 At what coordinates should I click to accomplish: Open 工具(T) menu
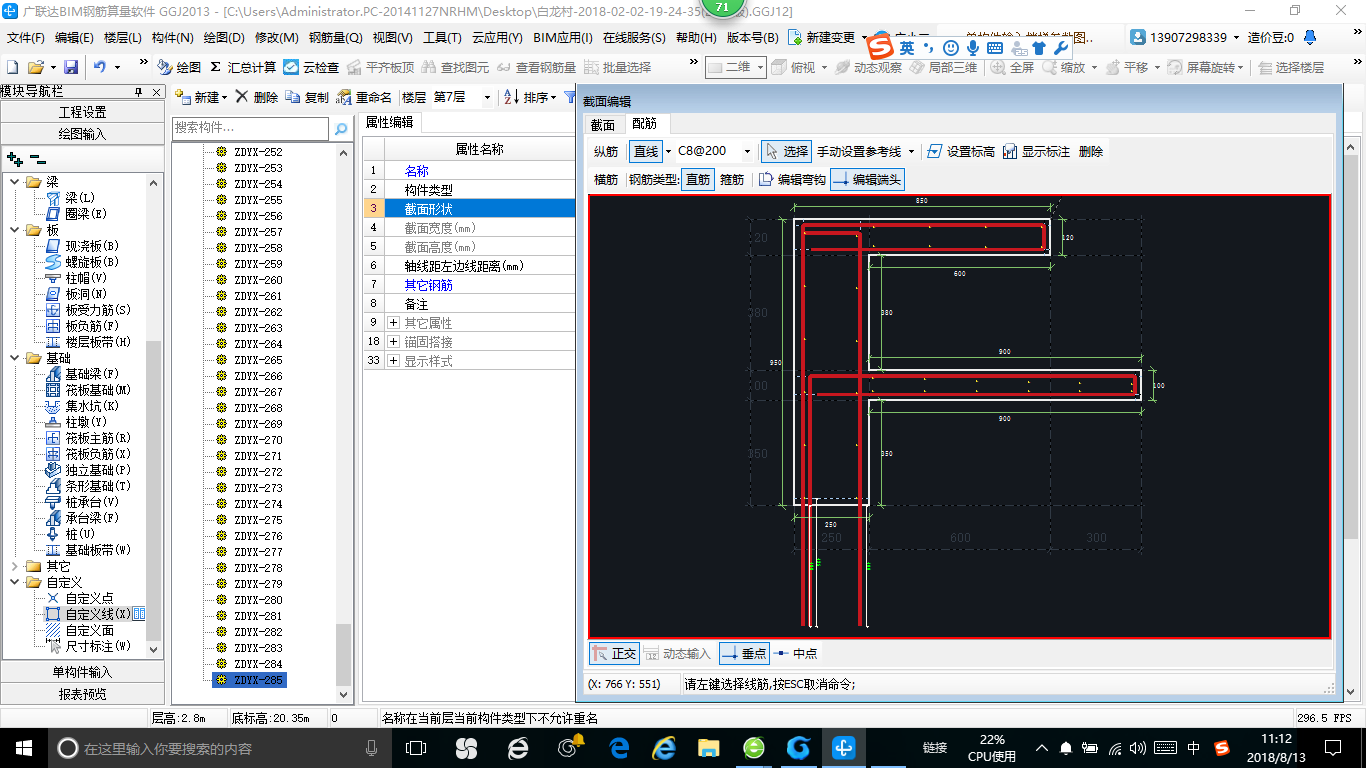442,38
